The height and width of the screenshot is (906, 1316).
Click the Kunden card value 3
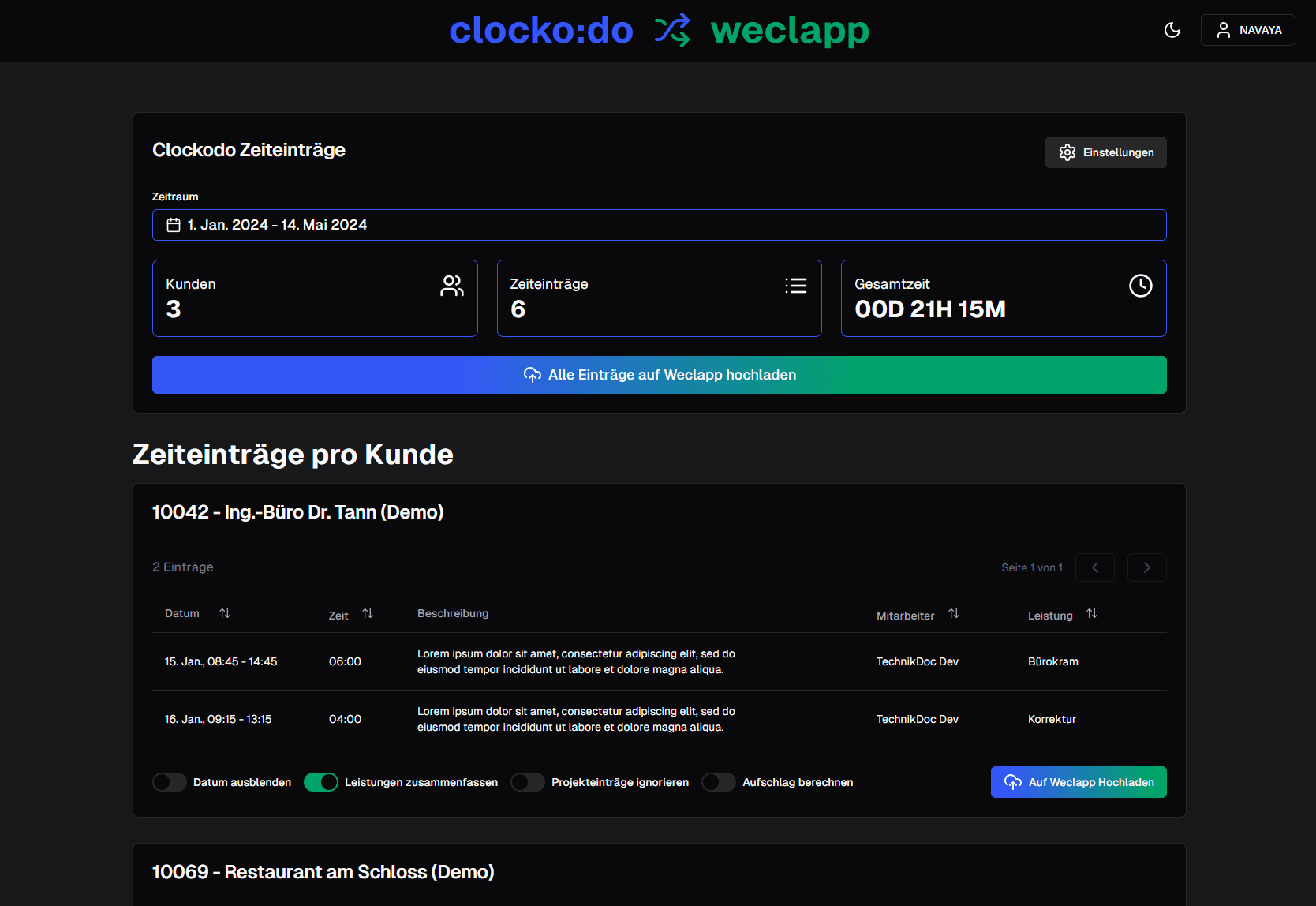(174, 309)
